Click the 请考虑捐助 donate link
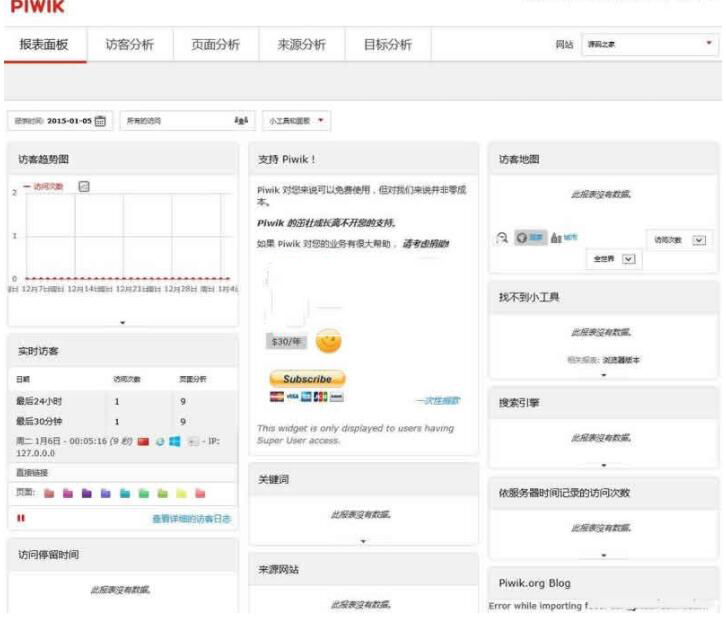The image size is (726, 617). [x=426, y=243]
